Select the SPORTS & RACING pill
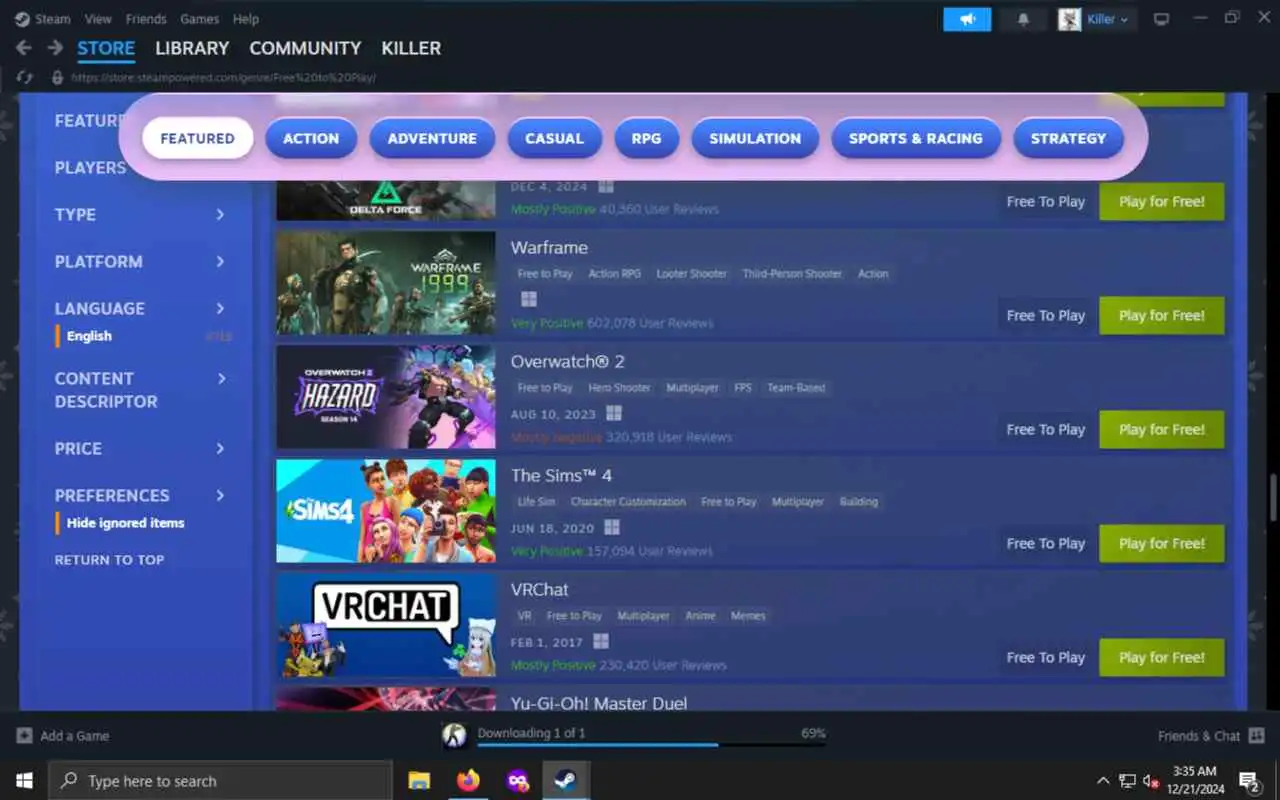Viewport: 1280px width, 800px height. point(916,139)
